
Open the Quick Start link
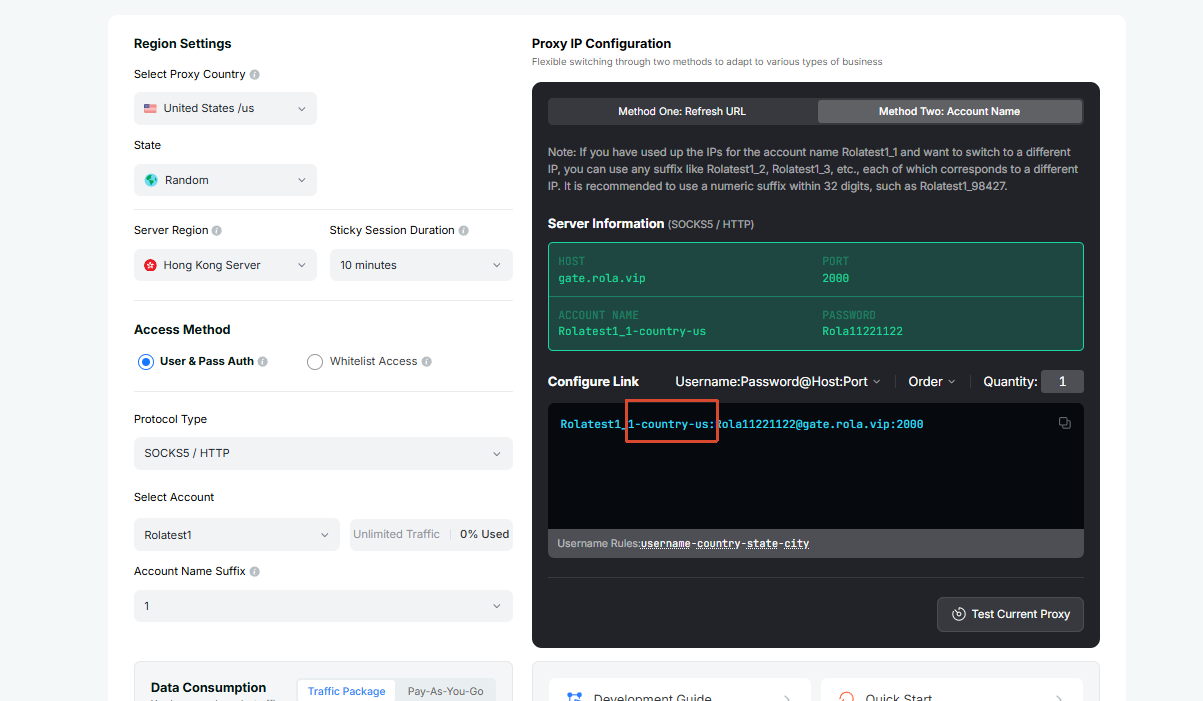coord(951,690)
